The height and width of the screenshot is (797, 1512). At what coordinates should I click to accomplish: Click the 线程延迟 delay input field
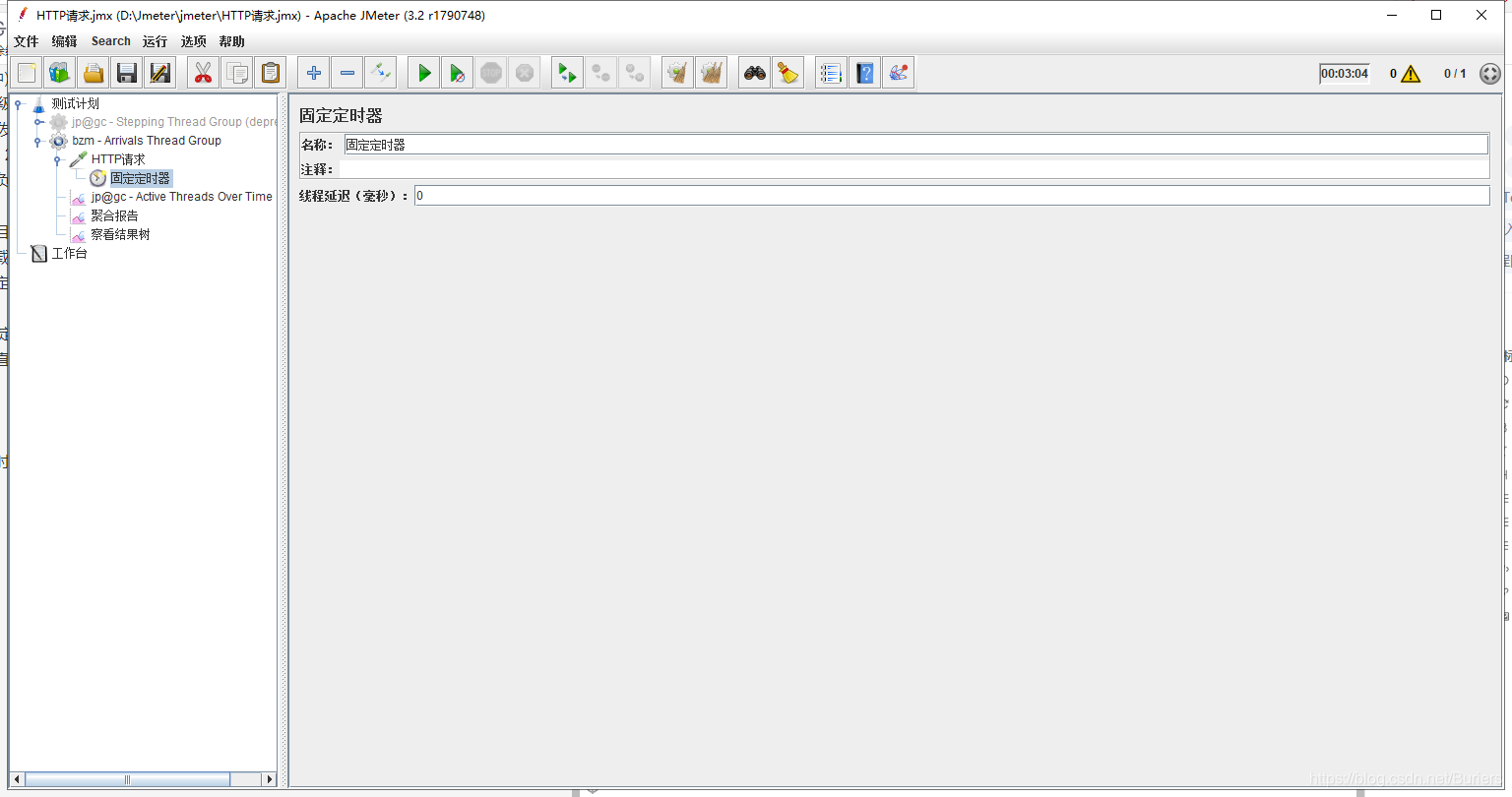click(x=952, y=196)
